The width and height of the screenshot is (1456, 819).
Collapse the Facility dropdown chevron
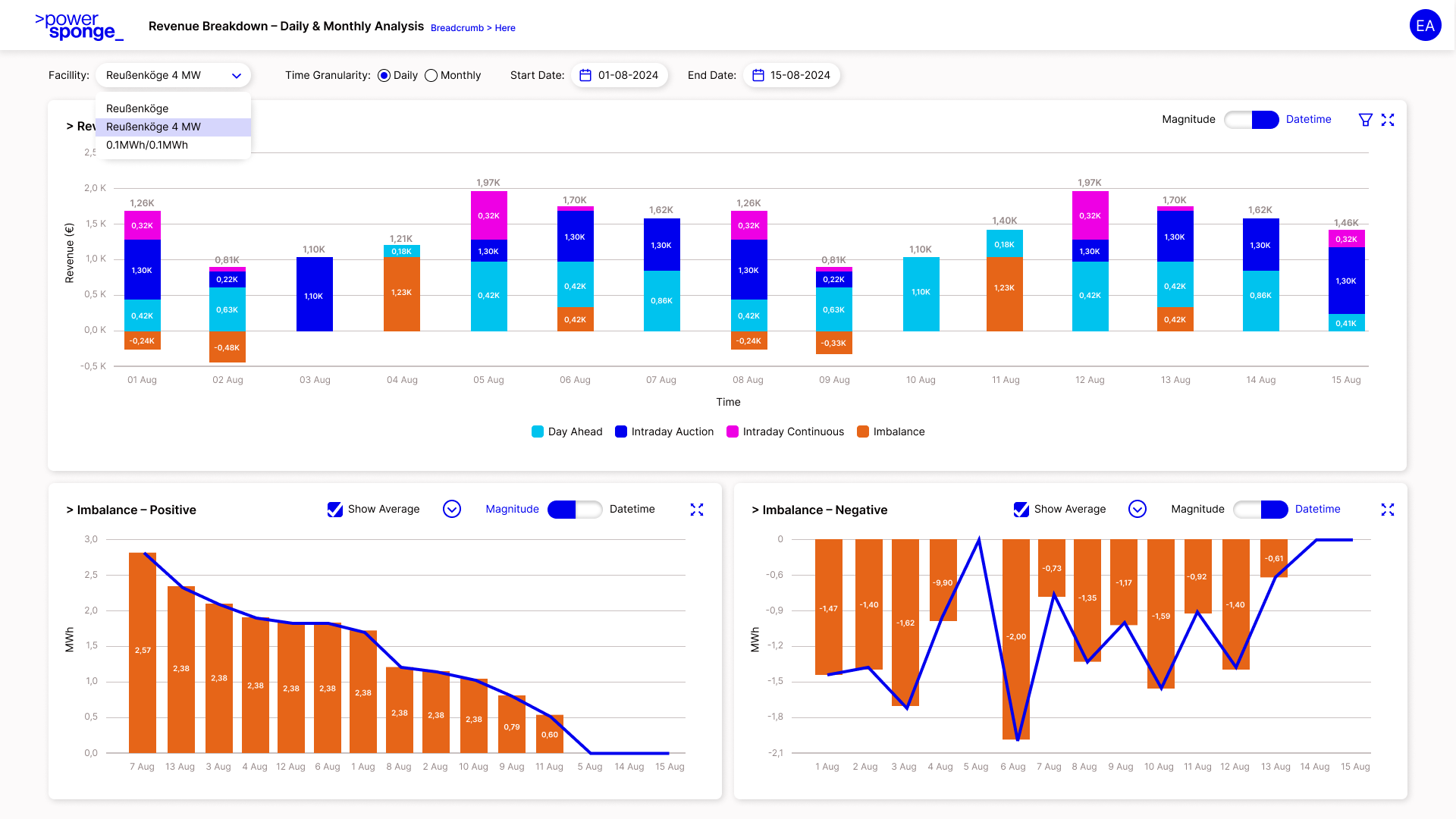[x=237, y=76]
